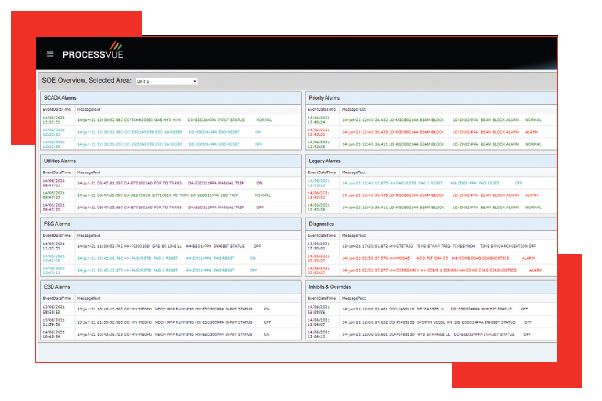Click the Legacy Alarms panel title
This screenshot has height=401, width=602.
328,160
